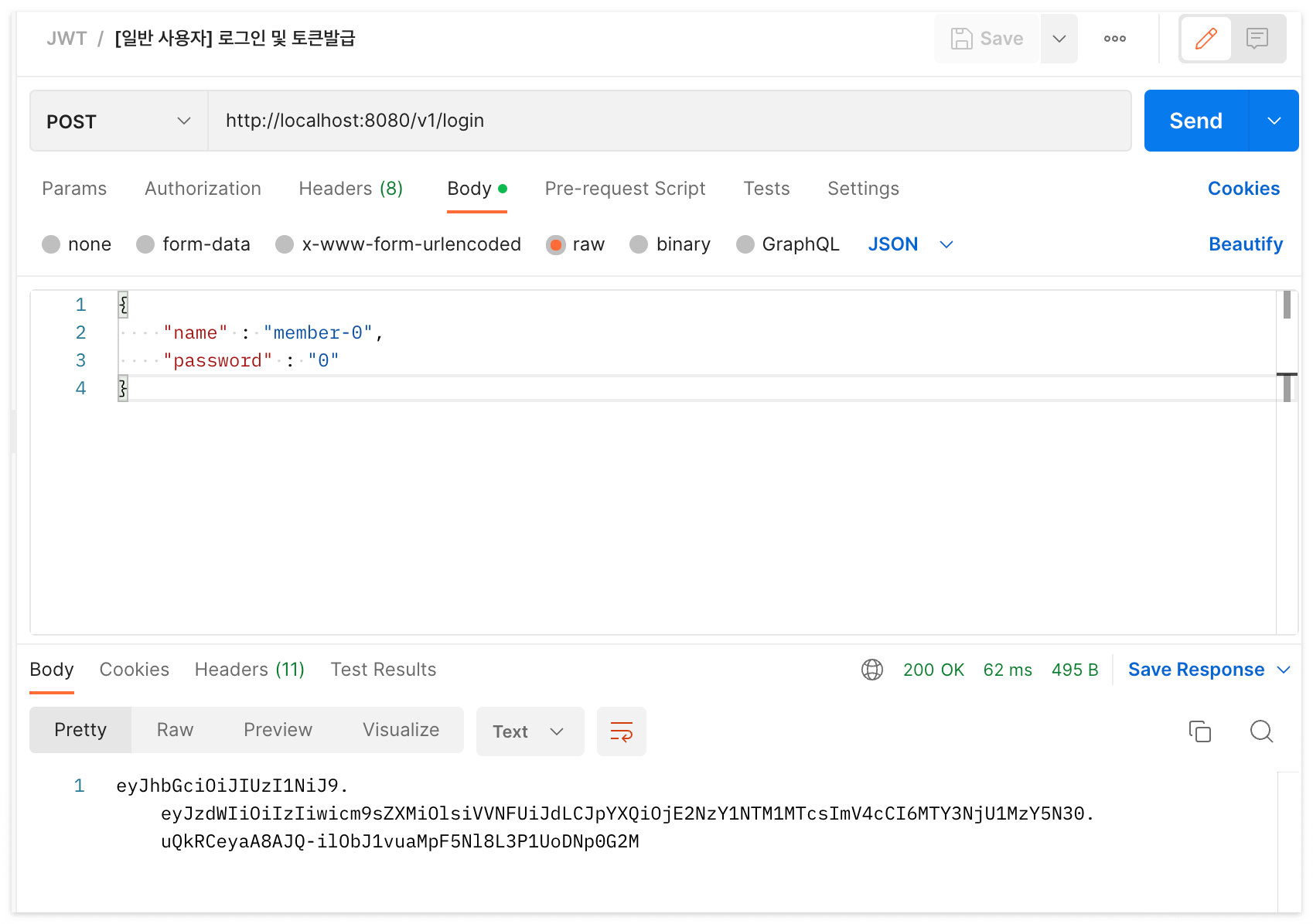Select the none body type
The height and width of the screenshot is (924, 1313).
pos(77,244)
